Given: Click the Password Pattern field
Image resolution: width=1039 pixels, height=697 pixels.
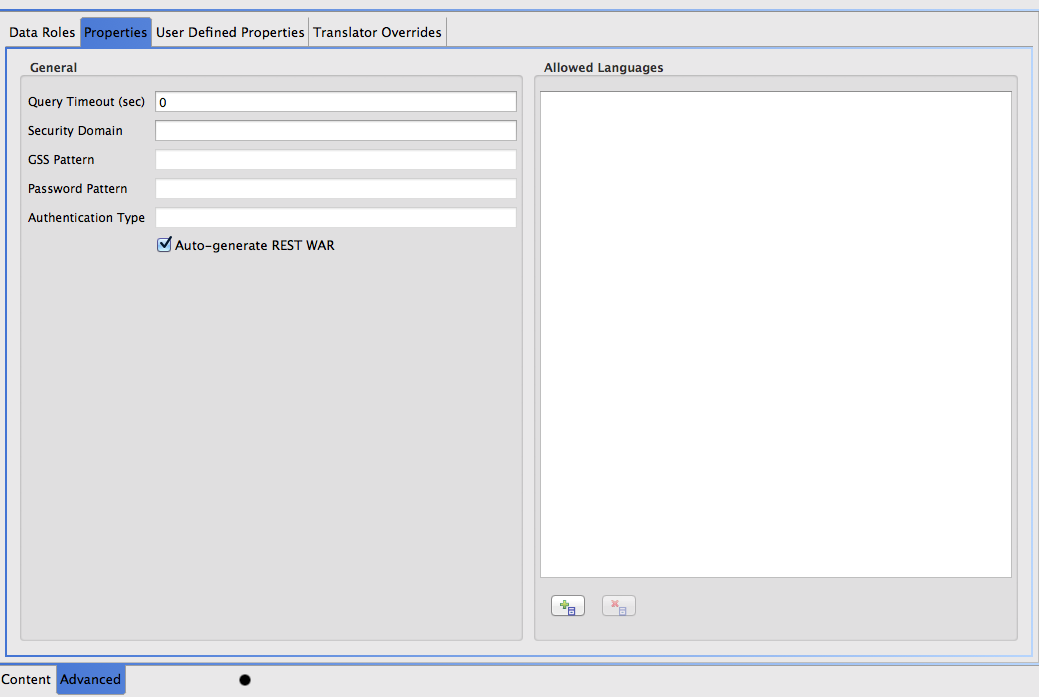Looking at the screenshot, I should coord(335,189).
